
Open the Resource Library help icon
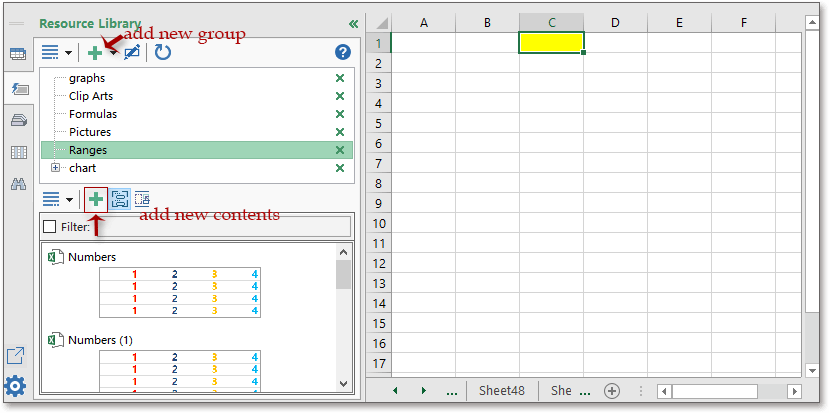click(343, 52)
